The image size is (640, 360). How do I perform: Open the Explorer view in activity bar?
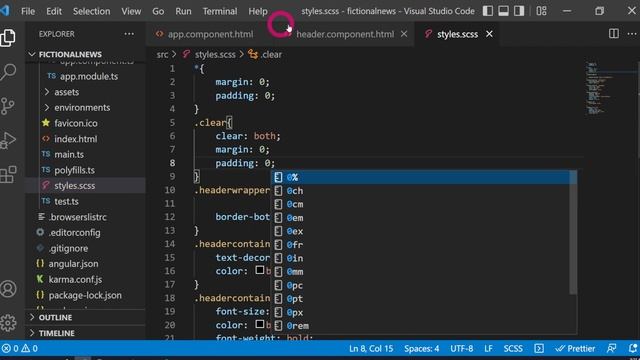click(8, 38)
